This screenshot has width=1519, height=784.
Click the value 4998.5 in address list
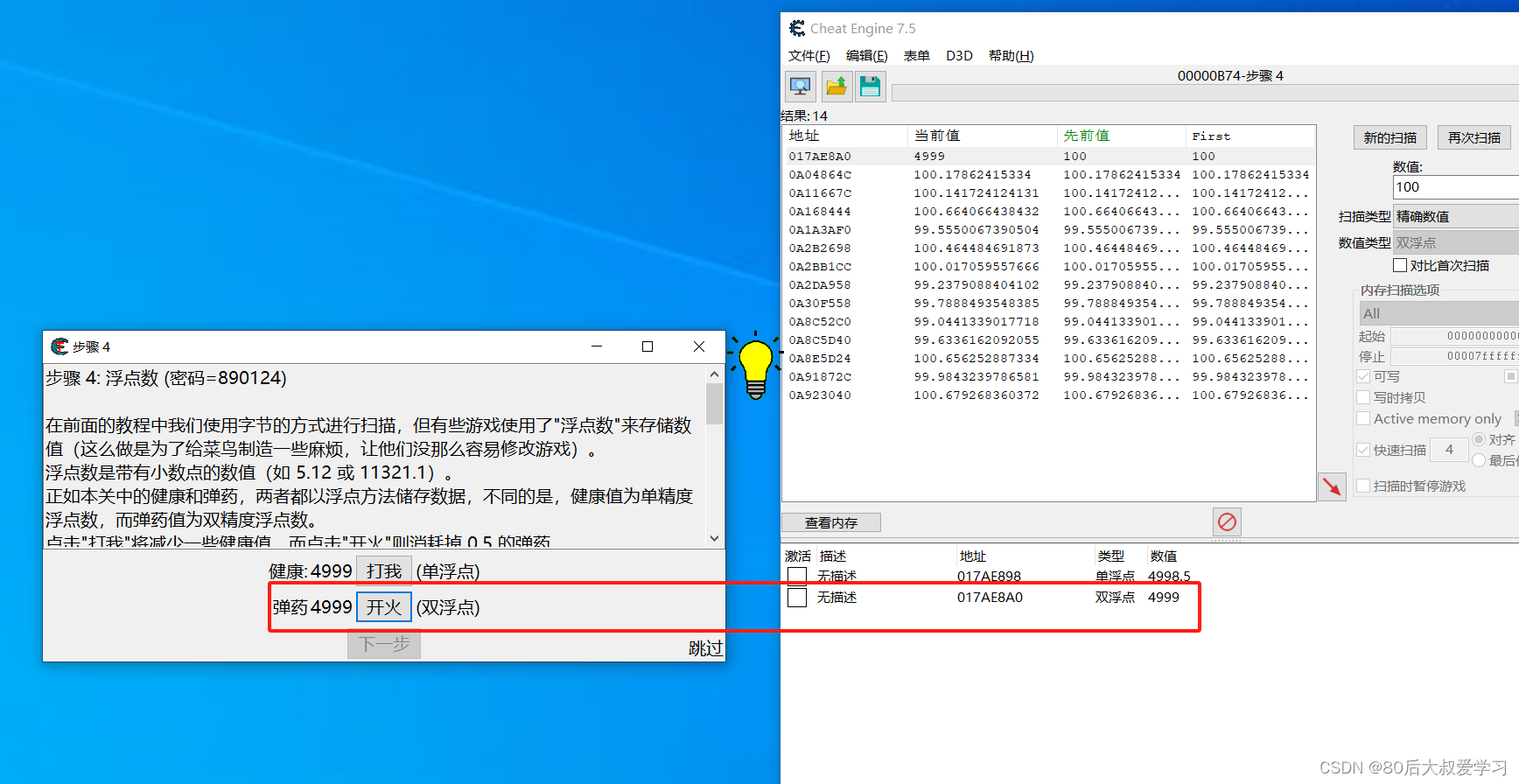1169,576
